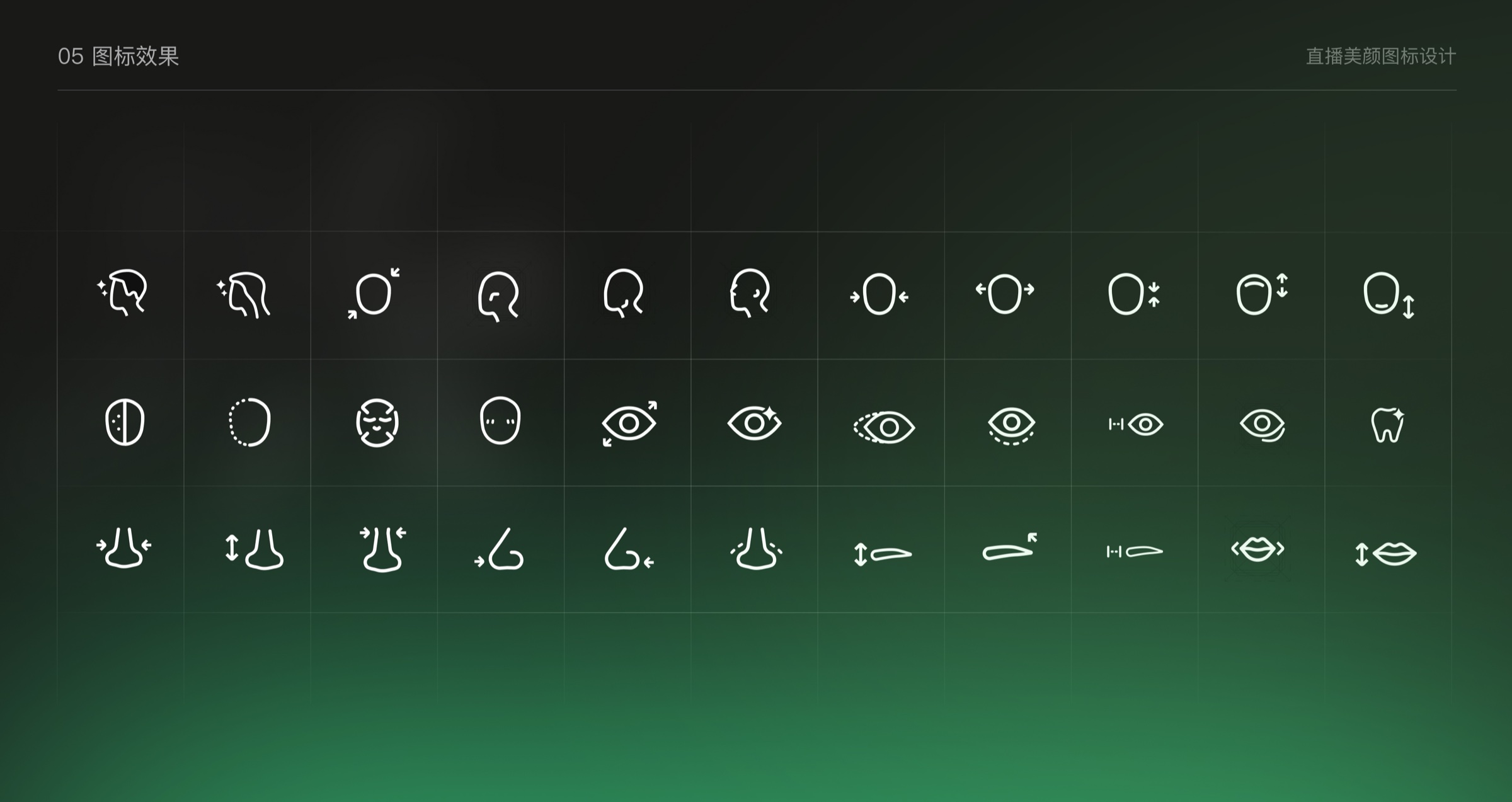Choose the lip thickness icon with vertical arrow
Screen dimensions: 1512x802
(x=1386, y=554)
